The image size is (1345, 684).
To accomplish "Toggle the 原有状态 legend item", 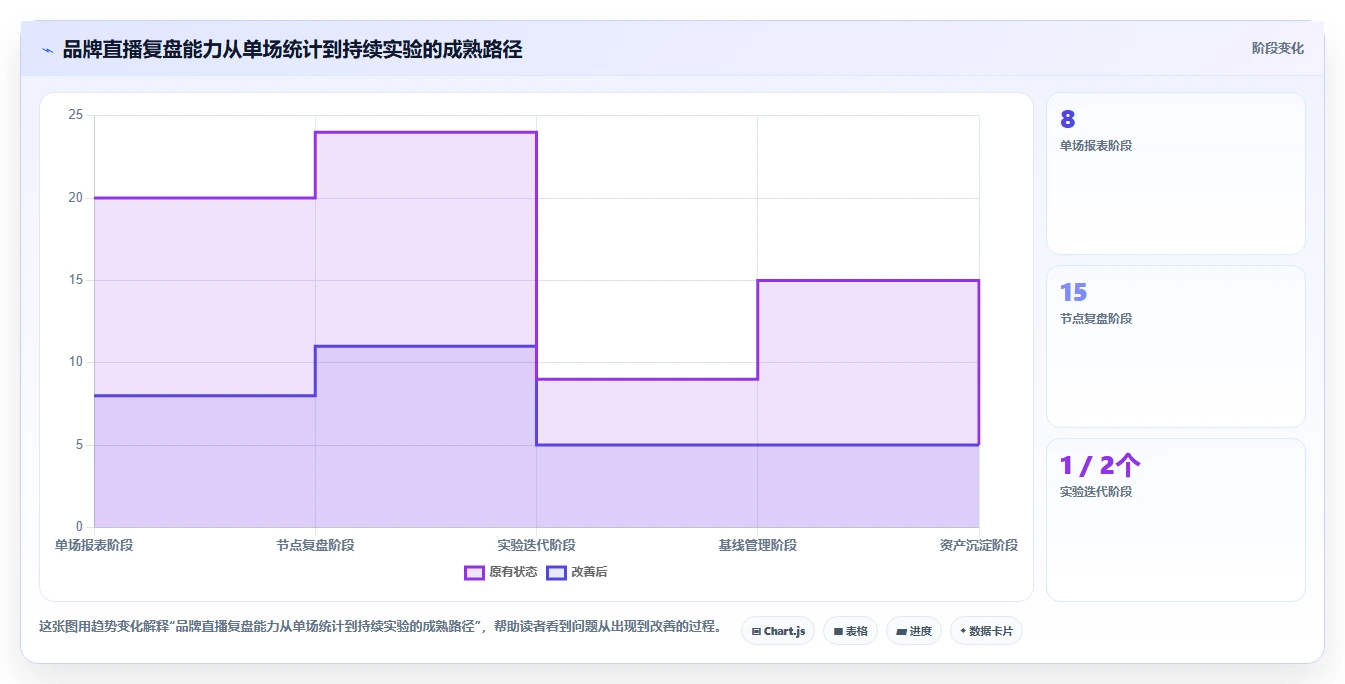I will 501,572.
